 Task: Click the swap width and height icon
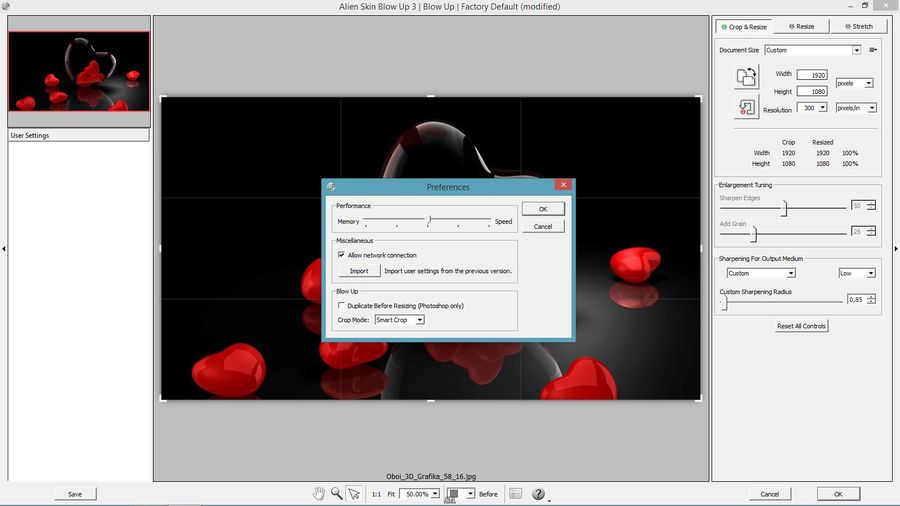coord(746,76)
